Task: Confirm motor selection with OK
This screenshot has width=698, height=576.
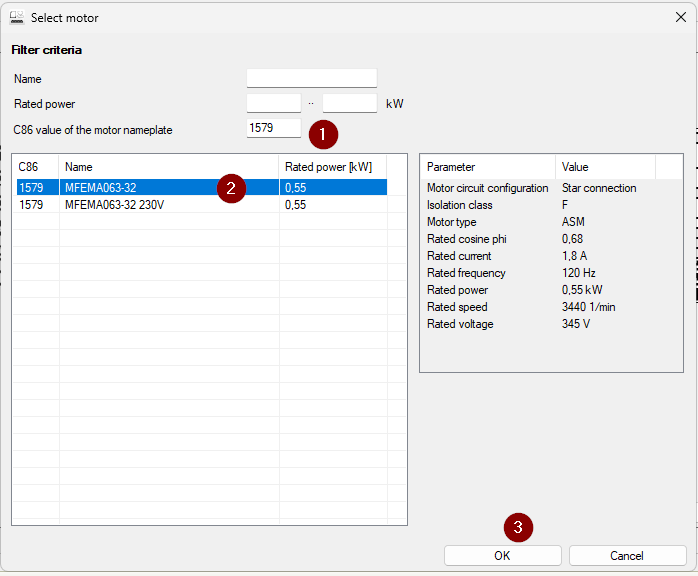Action: point(503,556)
